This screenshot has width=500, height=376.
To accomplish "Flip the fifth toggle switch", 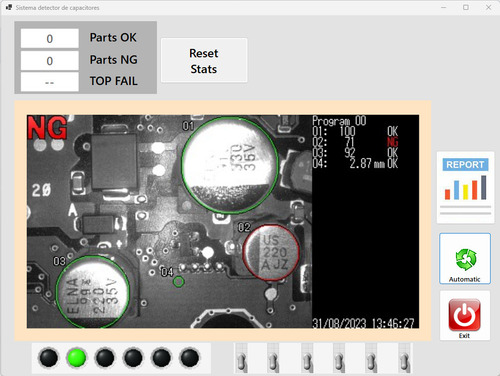I will pos(371,358).
